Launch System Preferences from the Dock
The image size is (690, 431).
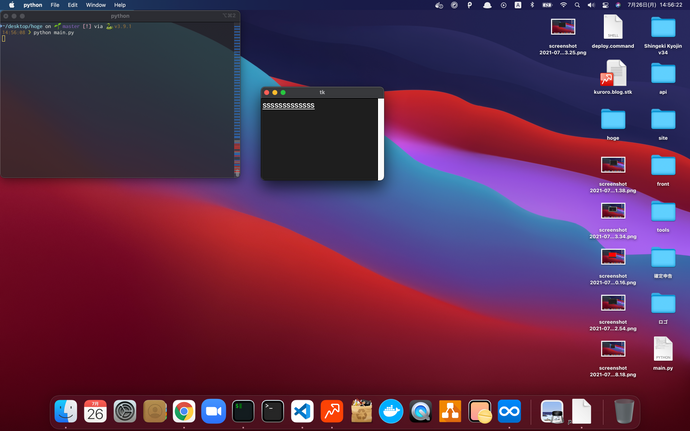click(125, 411)
